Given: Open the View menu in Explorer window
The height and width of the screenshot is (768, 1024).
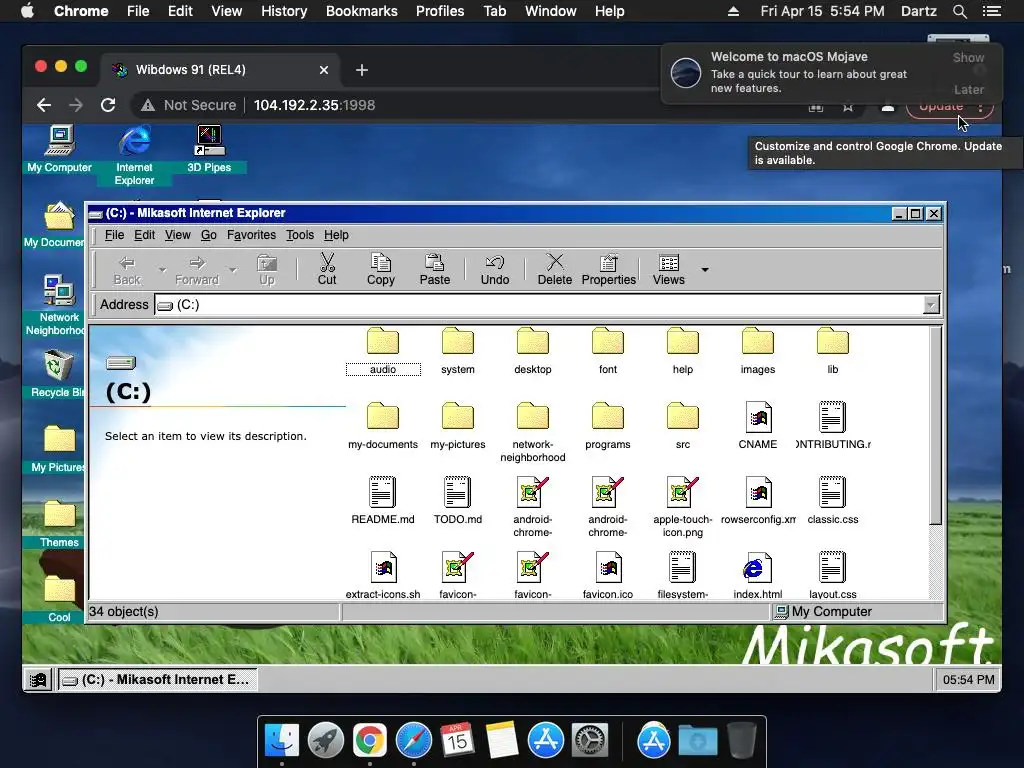Looking at the screenshot, I should (178, 235).
